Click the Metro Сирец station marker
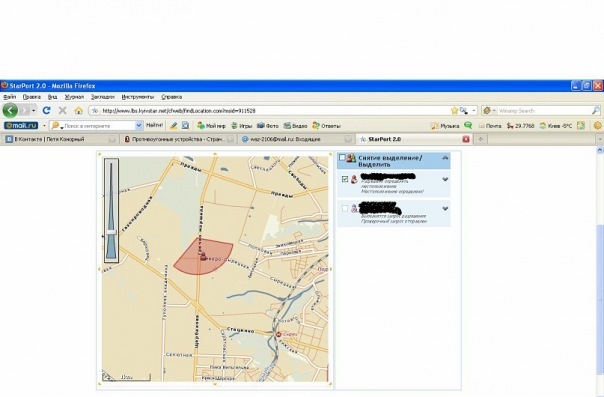Viewport: 604px width, 397px height. coord(279,334)
